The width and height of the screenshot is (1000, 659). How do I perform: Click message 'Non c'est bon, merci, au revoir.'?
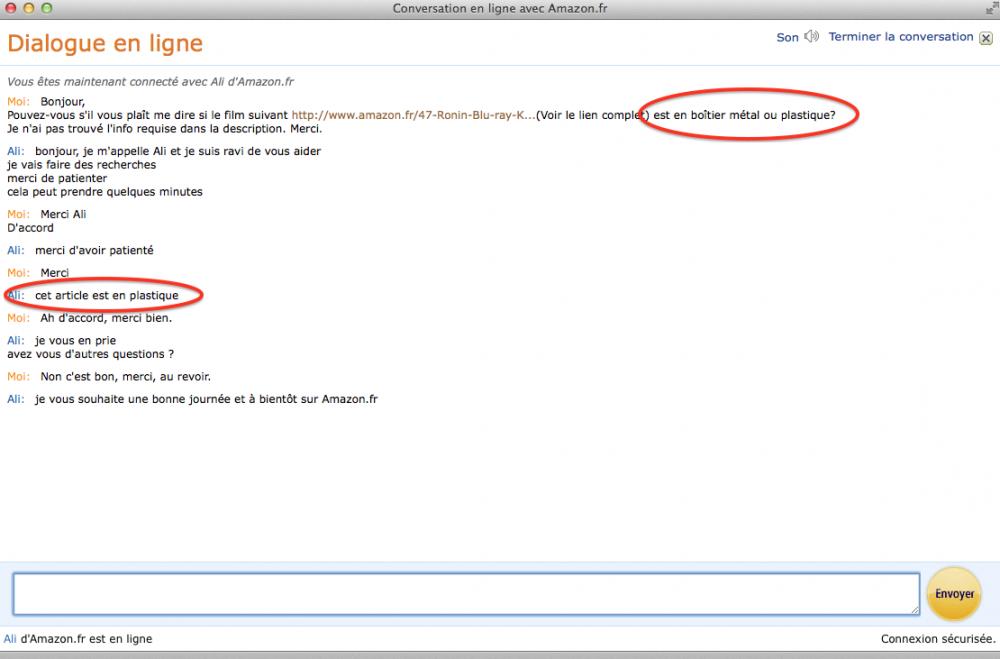tap(126, 376)
